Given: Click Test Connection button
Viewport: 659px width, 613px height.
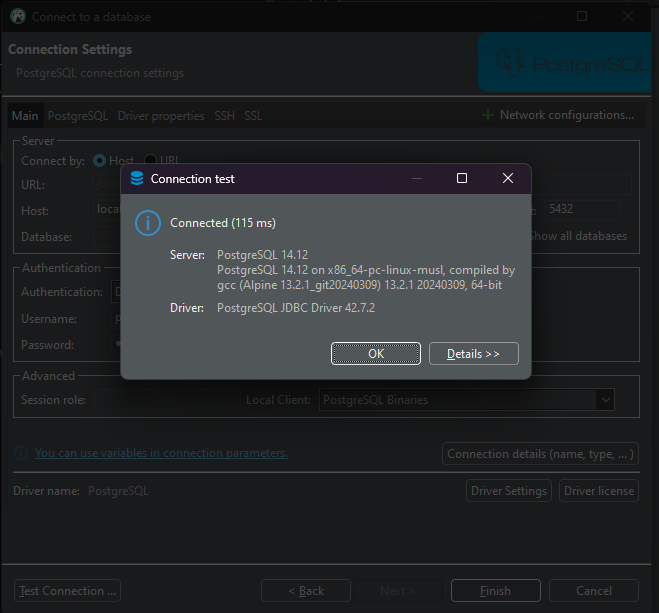Looking at the screenshot, I should pyautogui.click(x=67, y=591).
